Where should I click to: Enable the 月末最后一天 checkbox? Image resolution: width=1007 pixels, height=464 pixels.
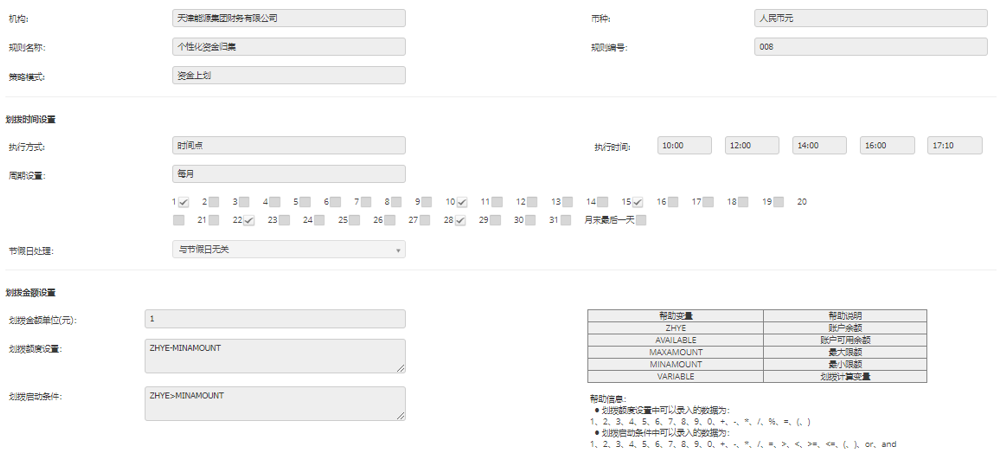pyautogui.click(x=641, y=221)
